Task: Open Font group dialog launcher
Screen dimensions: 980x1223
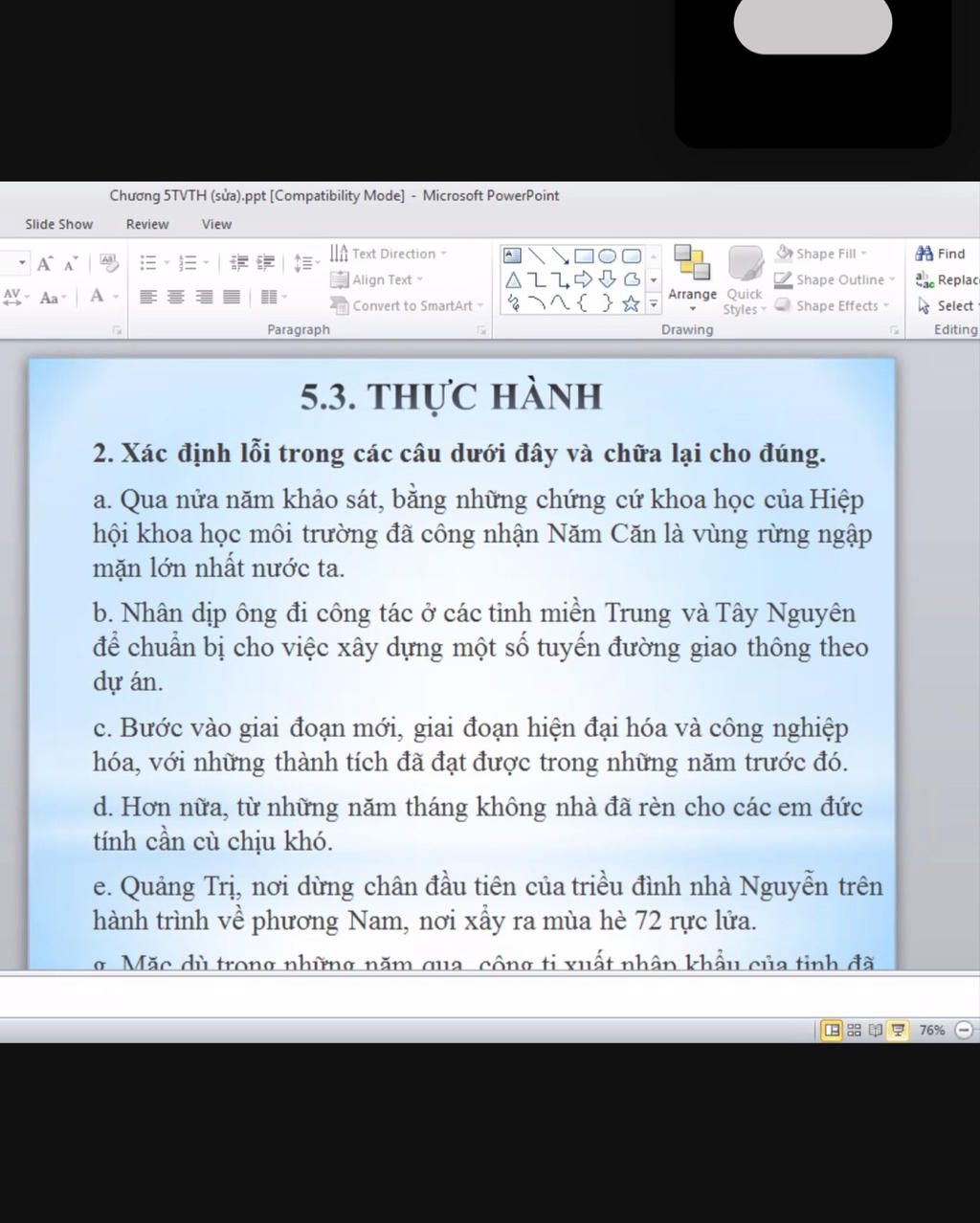Action: tap(117, 330)
